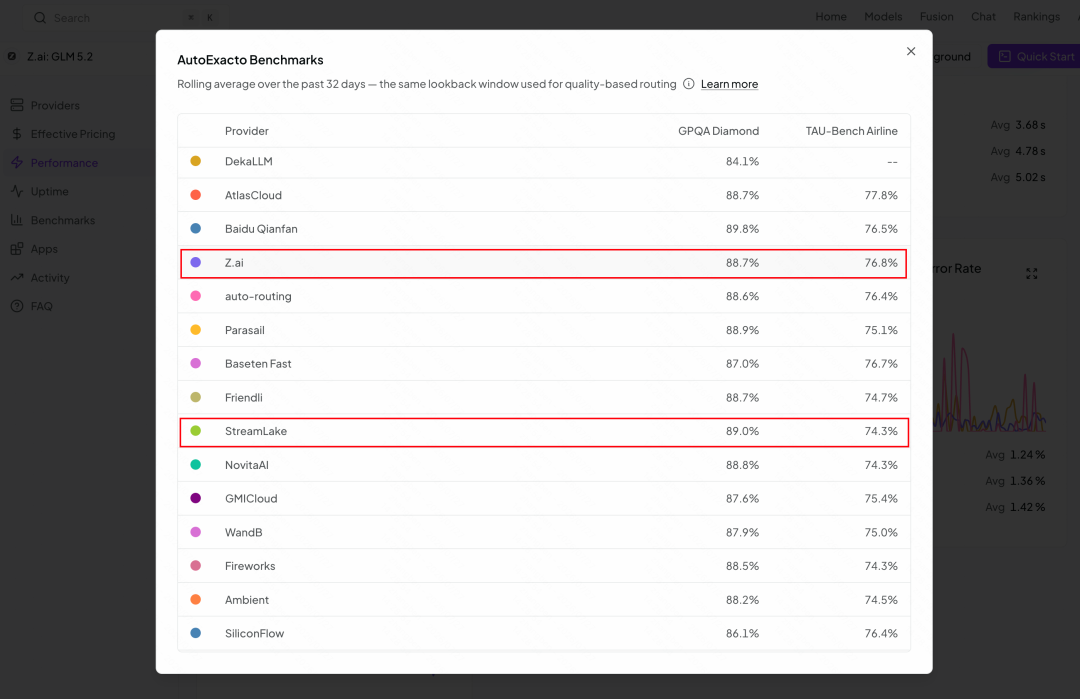This screenshot has width=1080, height=699.
Task: Click the Avg 3.68 s value
Action: click(x=1018, y=125)
